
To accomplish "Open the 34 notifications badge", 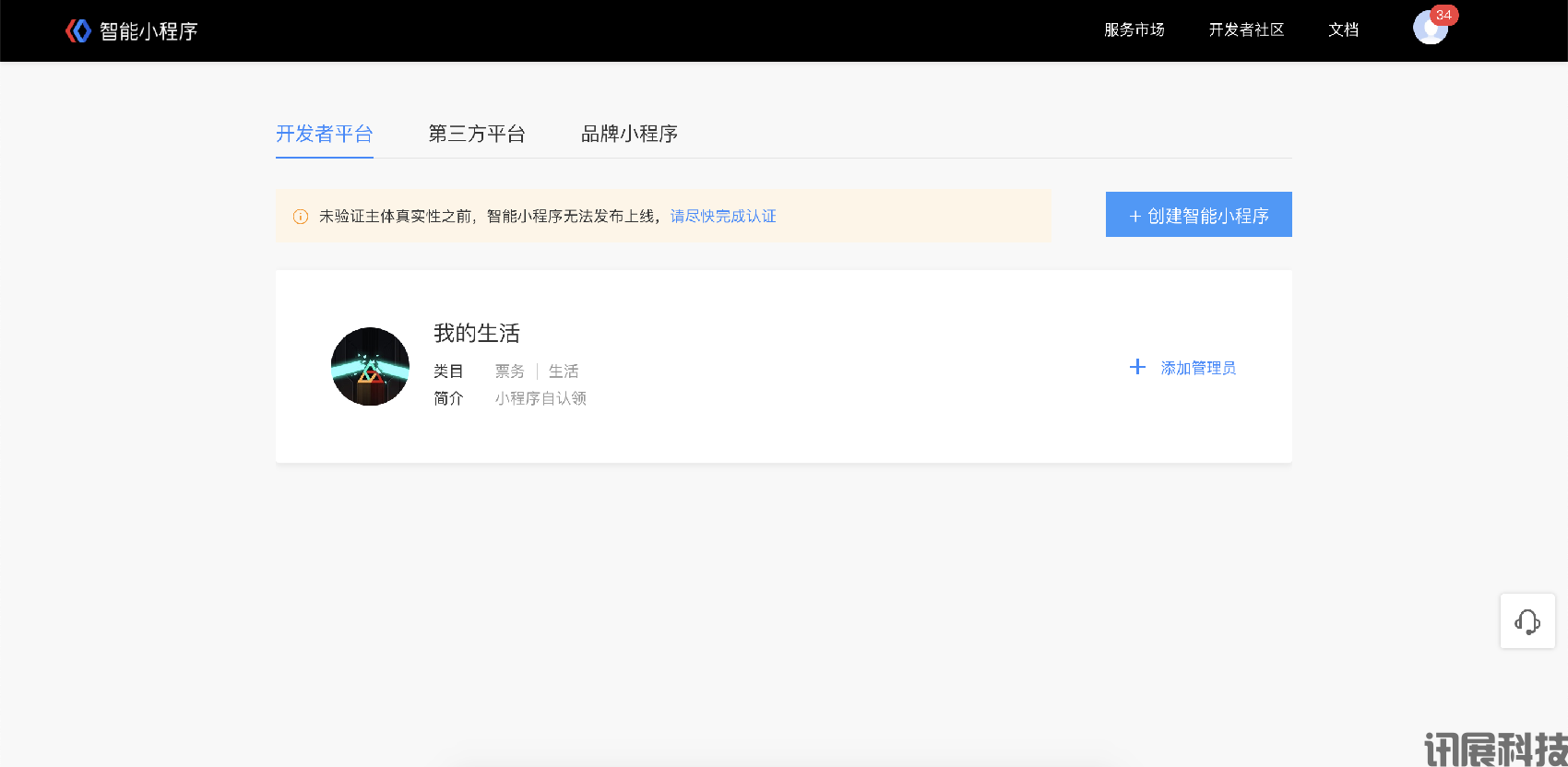I will 1443,15.
